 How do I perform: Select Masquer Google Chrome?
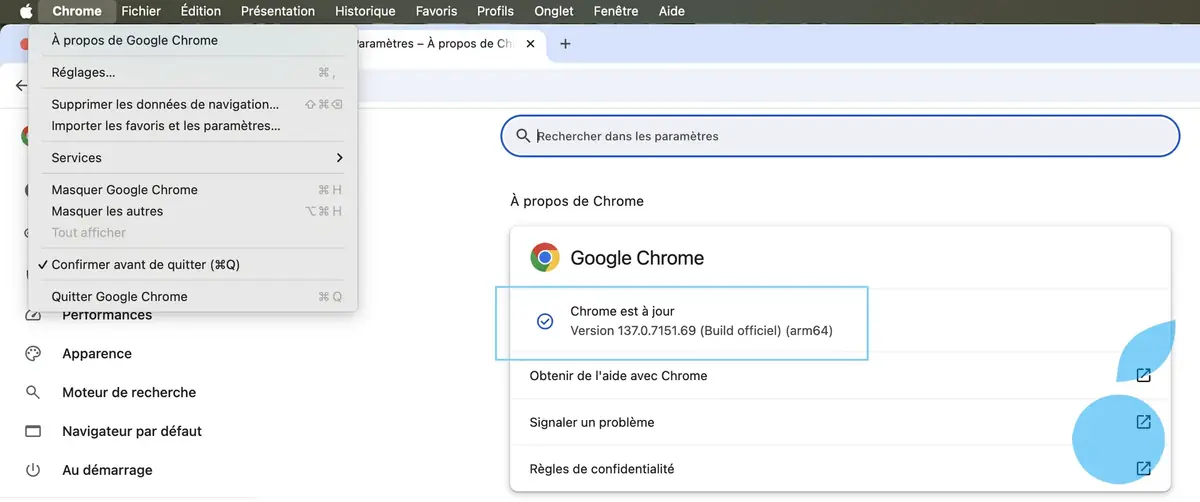pyautogui.click(x=193, y=190)
